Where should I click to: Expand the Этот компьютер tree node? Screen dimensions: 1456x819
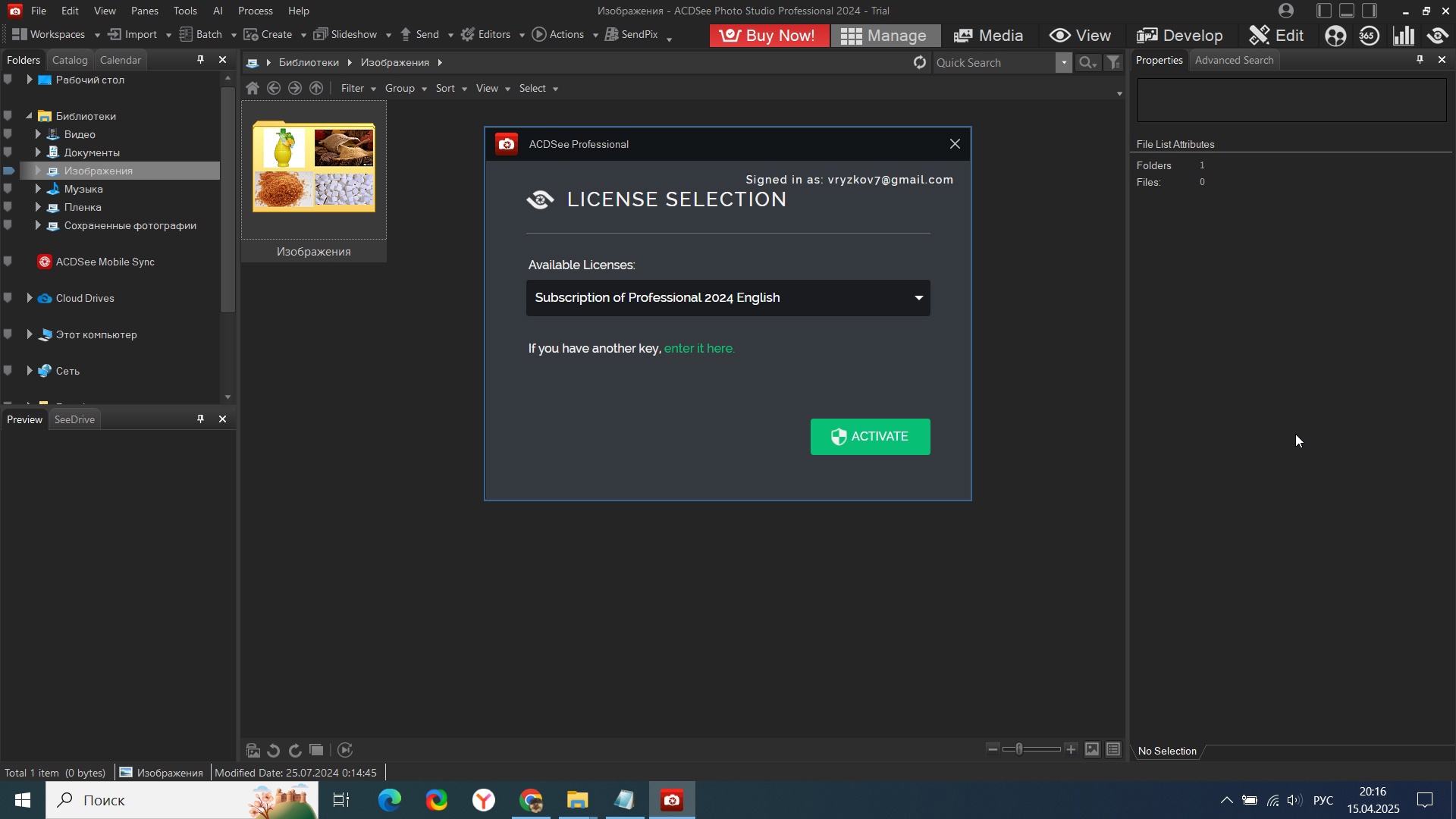(30, 334)
